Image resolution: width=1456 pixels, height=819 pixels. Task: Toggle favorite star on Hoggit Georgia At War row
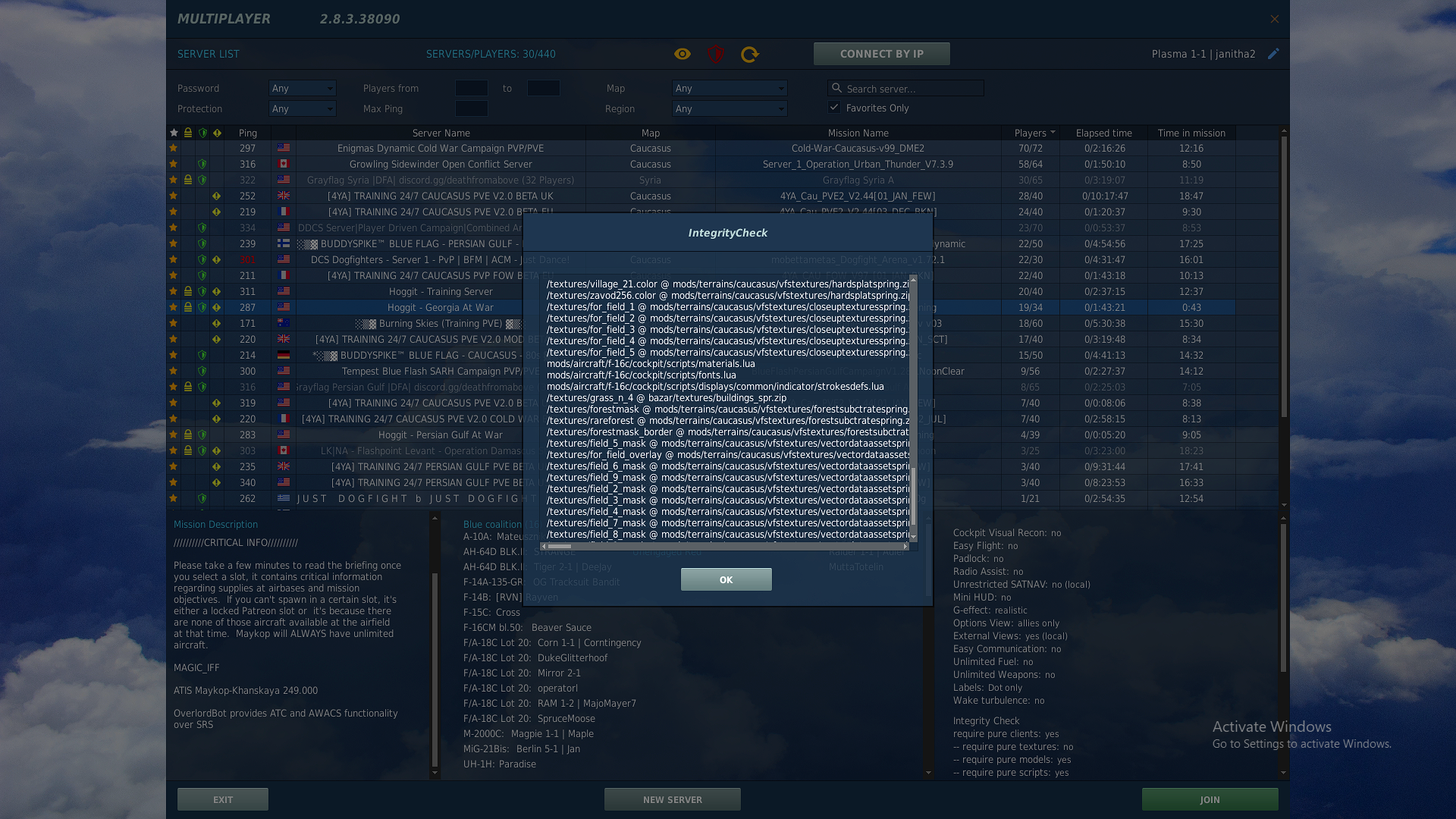[174, 307]
